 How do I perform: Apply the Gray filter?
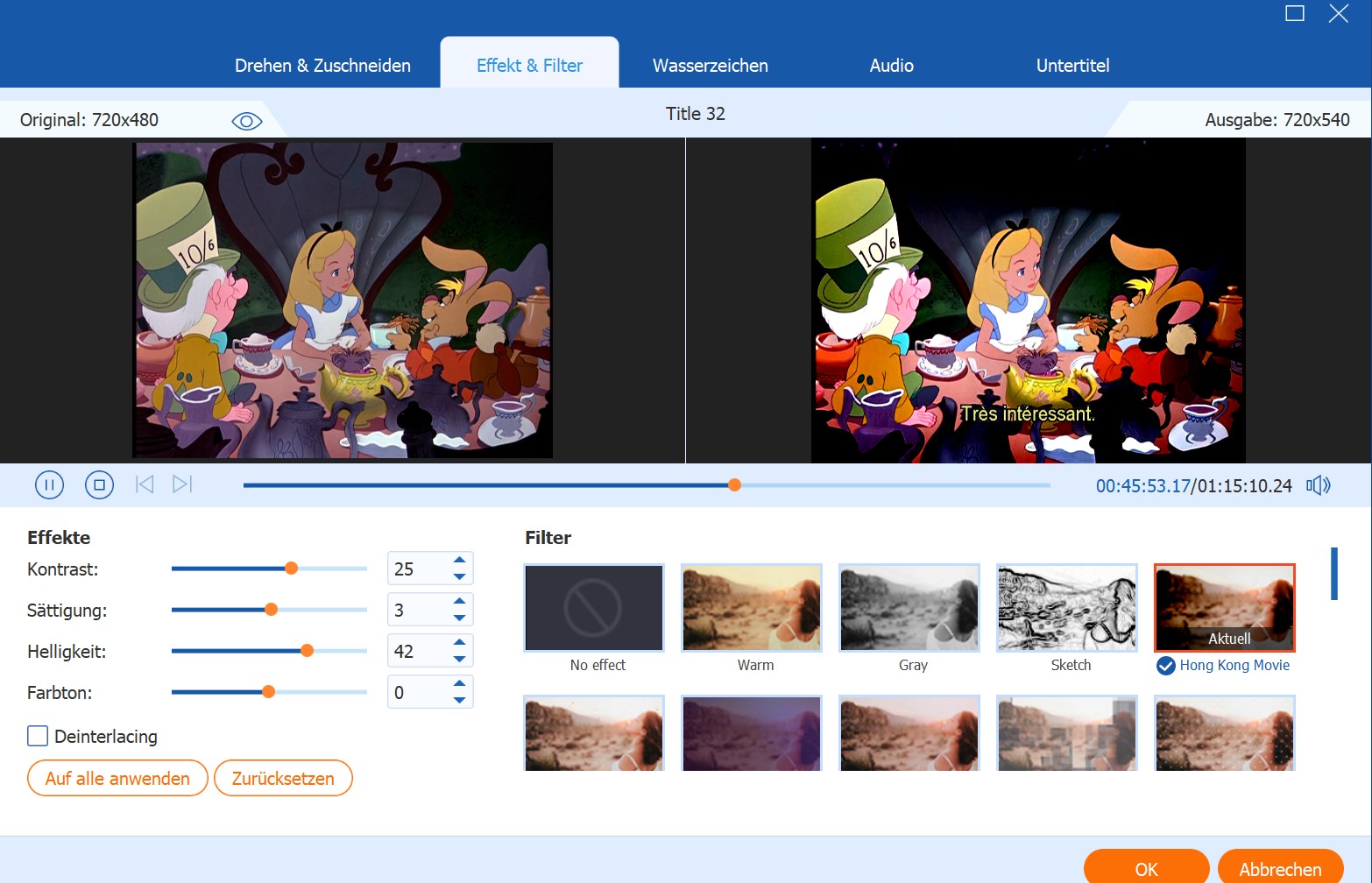click(909, 608)
